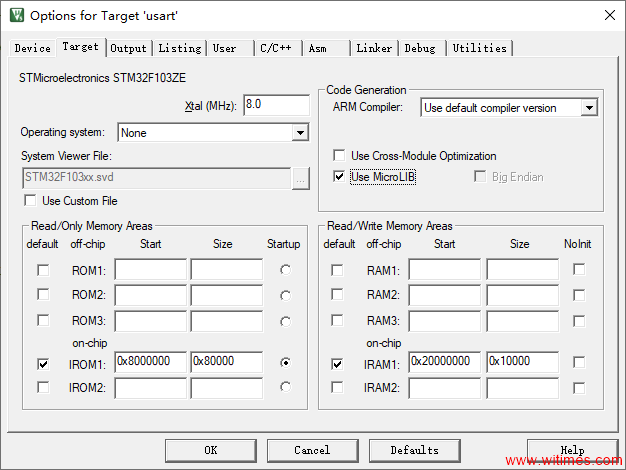This screenshot has height=470, width=626.
Task: Enable NoInit for RAM1
Action: tap(579, 270)
